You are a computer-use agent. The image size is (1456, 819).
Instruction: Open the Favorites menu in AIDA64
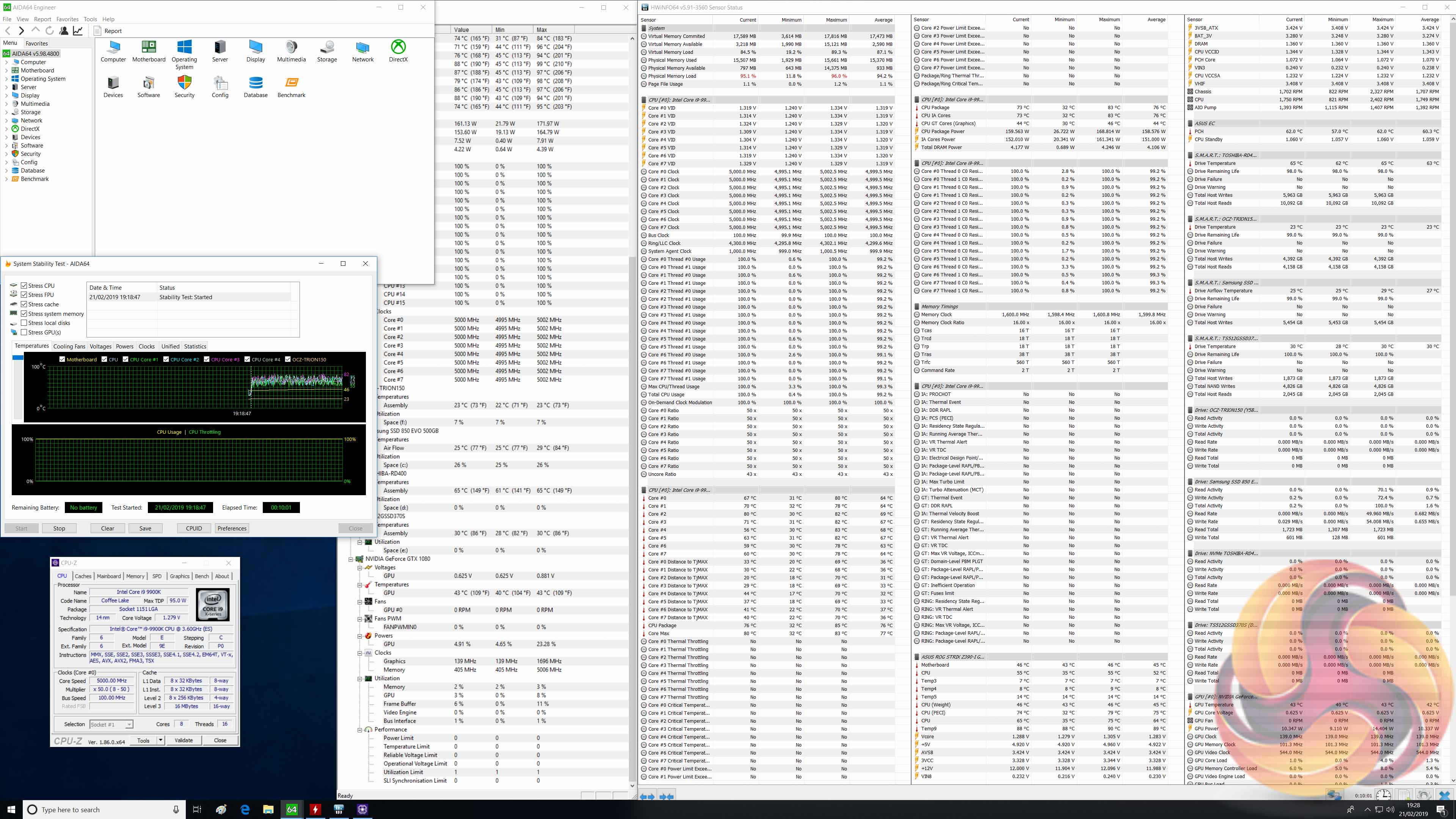coord(67,19)
